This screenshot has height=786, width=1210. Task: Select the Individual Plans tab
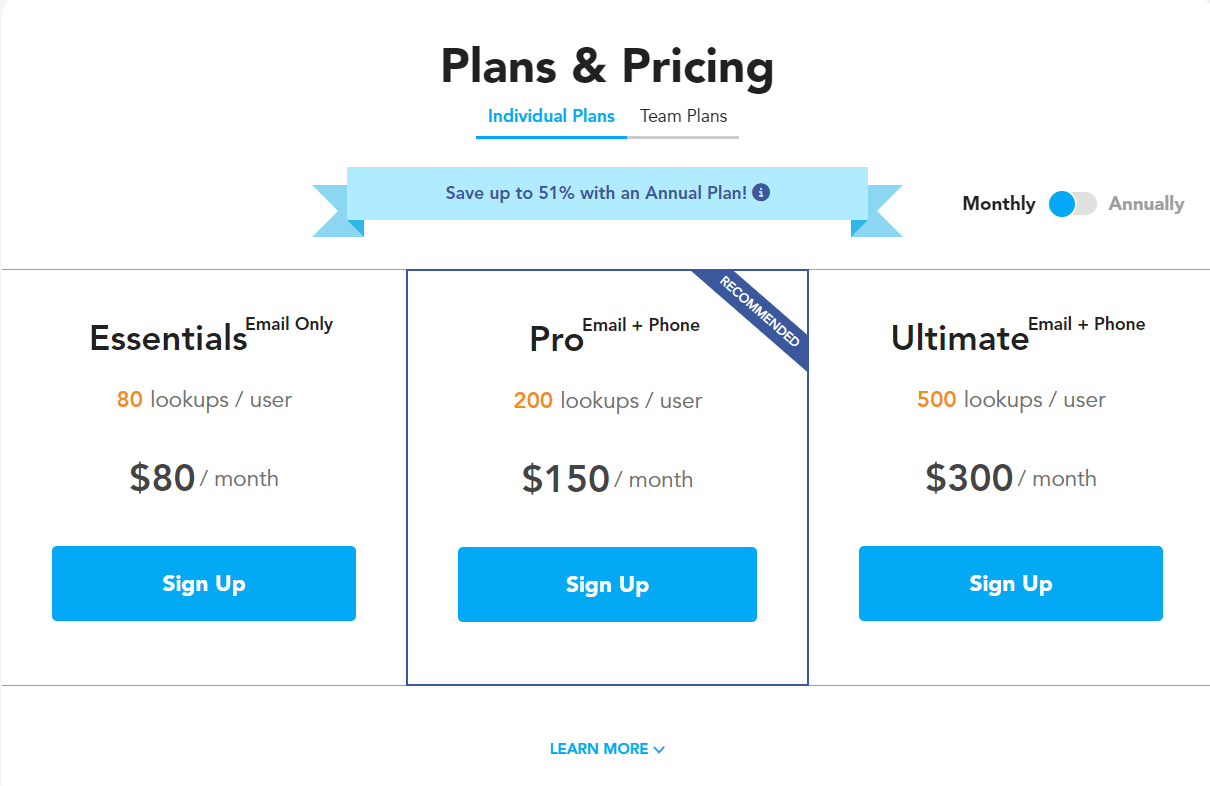[551, 116]
